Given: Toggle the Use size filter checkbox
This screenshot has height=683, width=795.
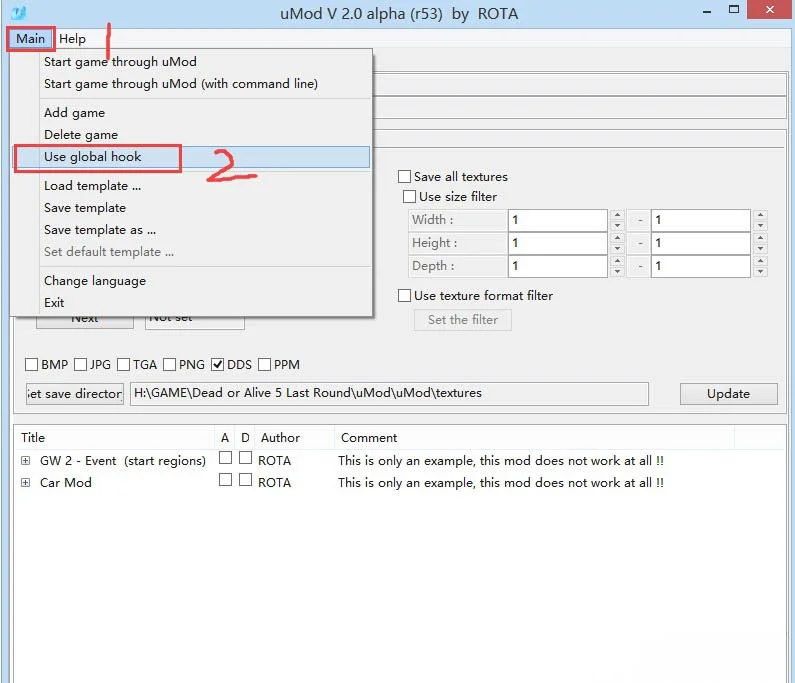Looking at the screenshot, I should [410, 197].
